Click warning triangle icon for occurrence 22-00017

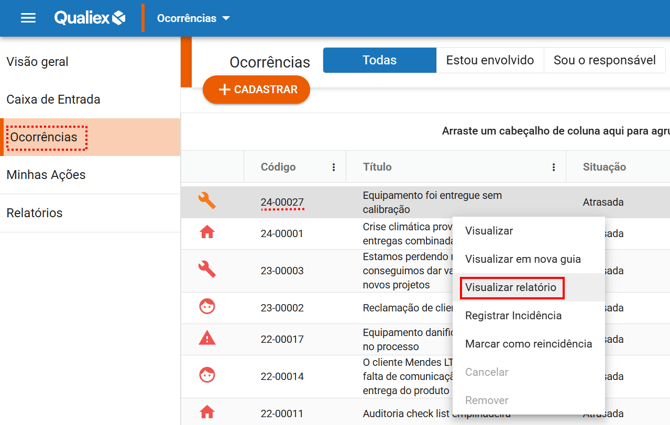tap(207, 338)
